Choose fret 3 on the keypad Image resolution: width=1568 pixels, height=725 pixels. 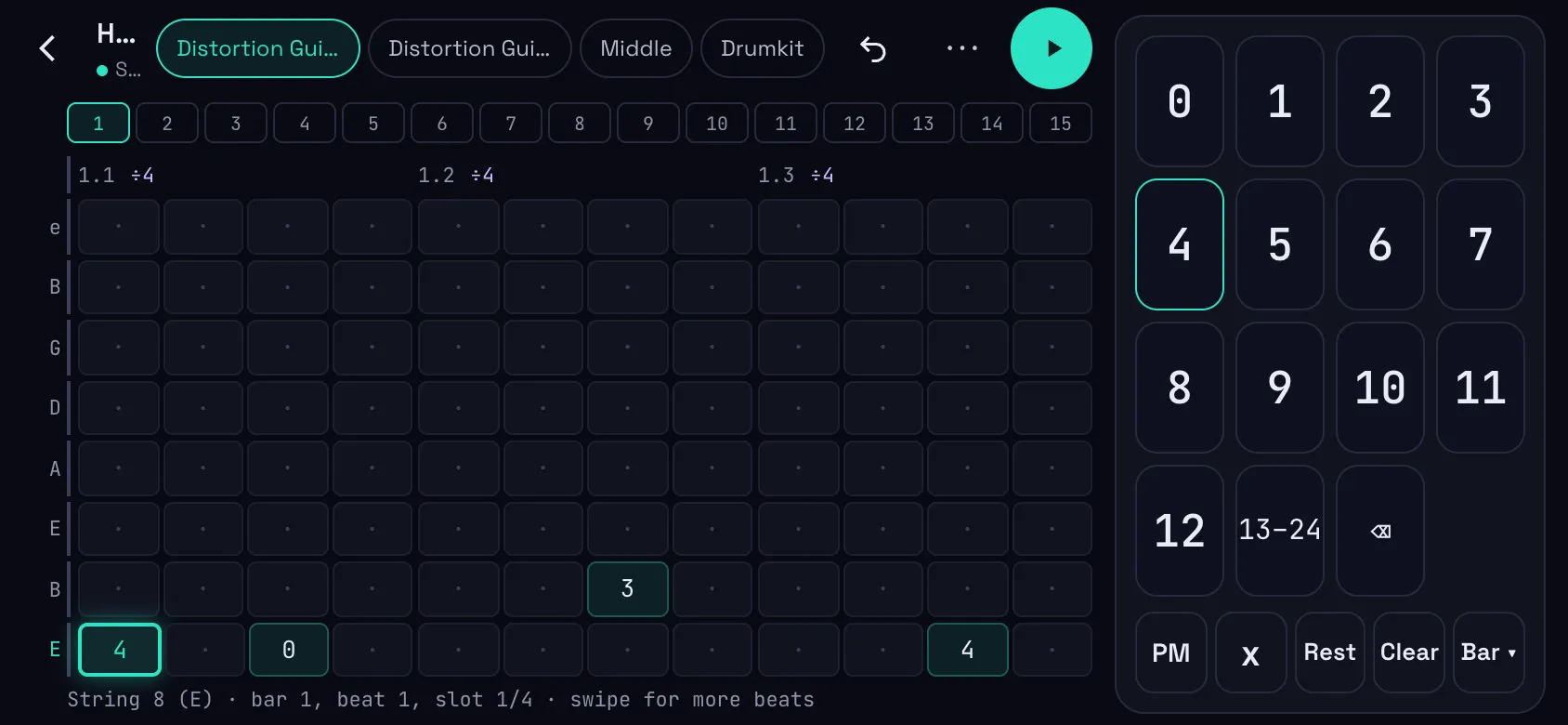[x=1481, y=101]
